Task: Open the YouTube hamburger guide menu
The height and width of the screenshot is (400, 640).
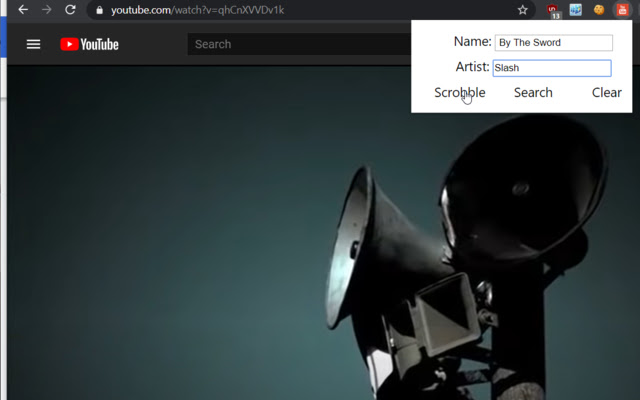Action: [x=33, y=44]
